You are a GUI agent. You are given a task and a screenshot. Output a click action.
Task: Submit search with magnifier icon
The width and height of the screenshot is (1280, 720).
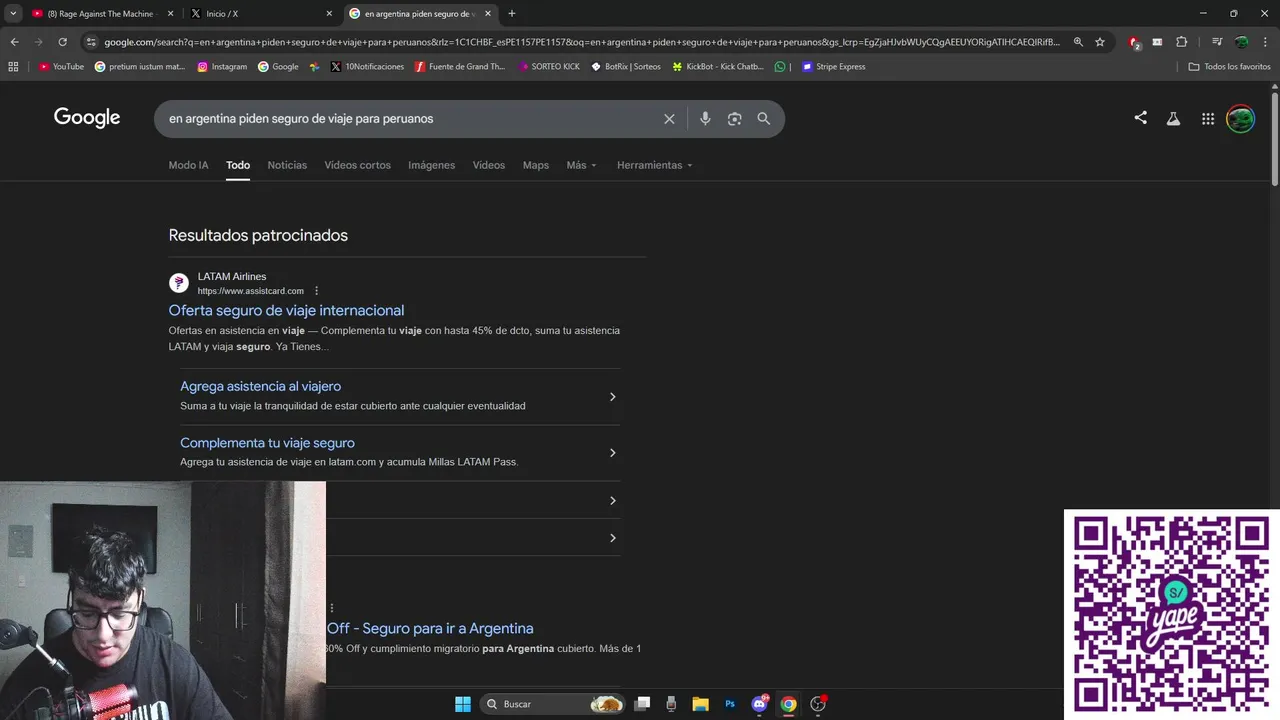point(764,119)
